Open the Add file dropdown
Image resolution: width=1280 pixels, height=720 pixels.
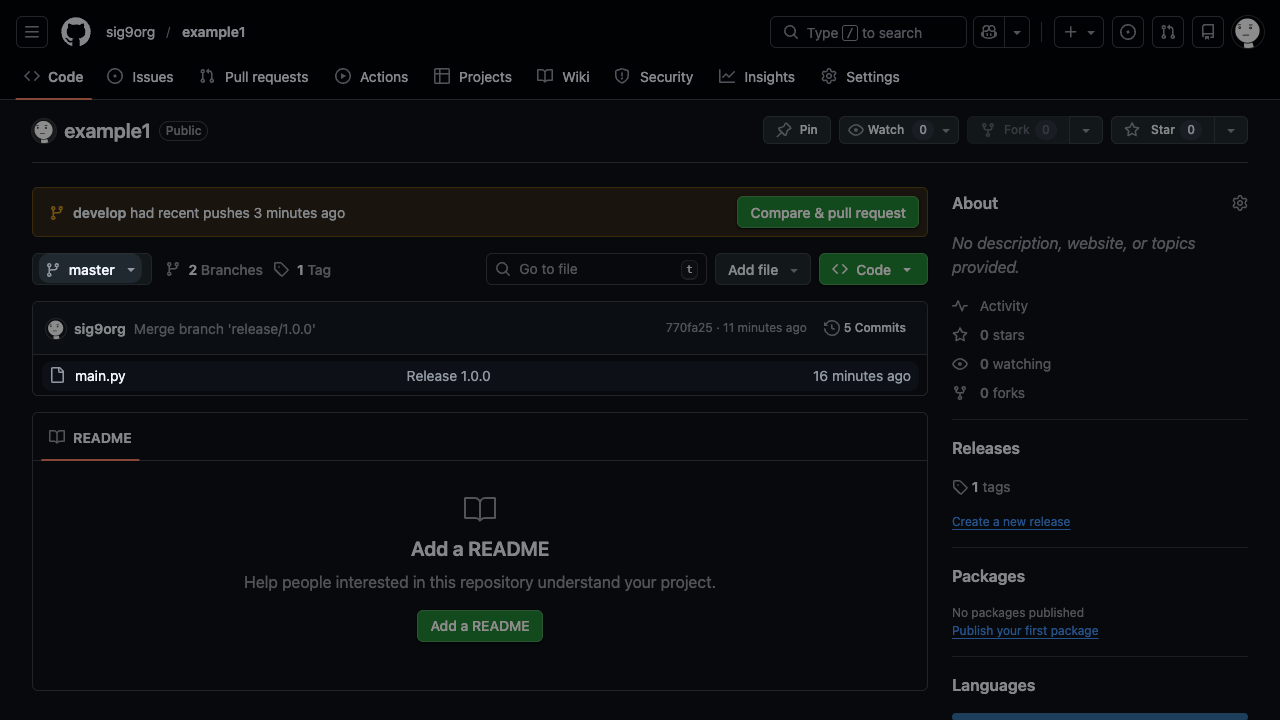pos(762,270)
